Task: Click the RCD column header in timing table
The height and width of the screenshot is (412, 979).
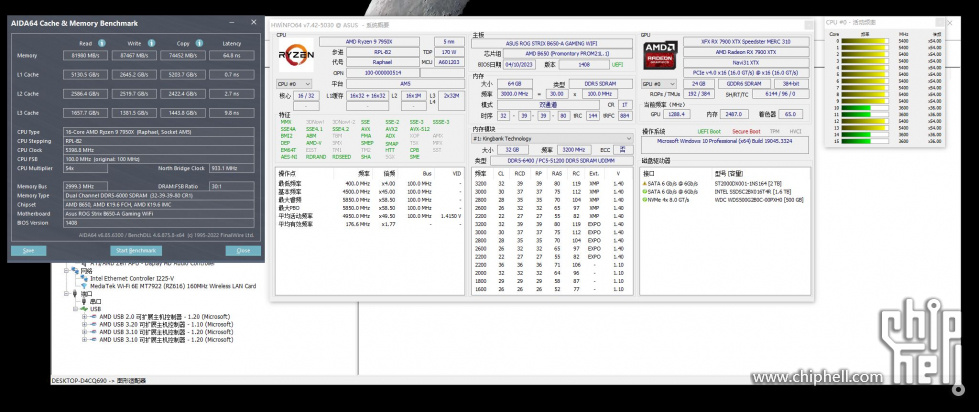Action: coord(519,173)
